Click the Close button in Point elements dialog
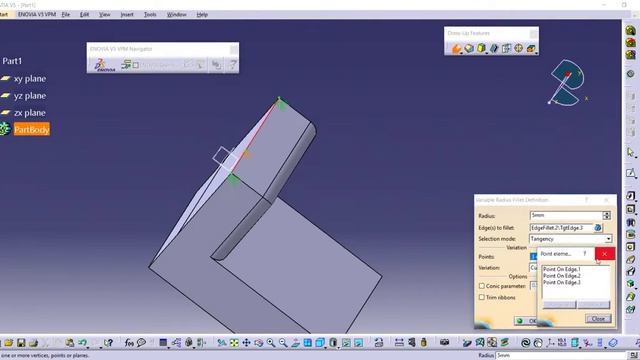The width and height of the screenshot is (640, 360). coord(598,319)
